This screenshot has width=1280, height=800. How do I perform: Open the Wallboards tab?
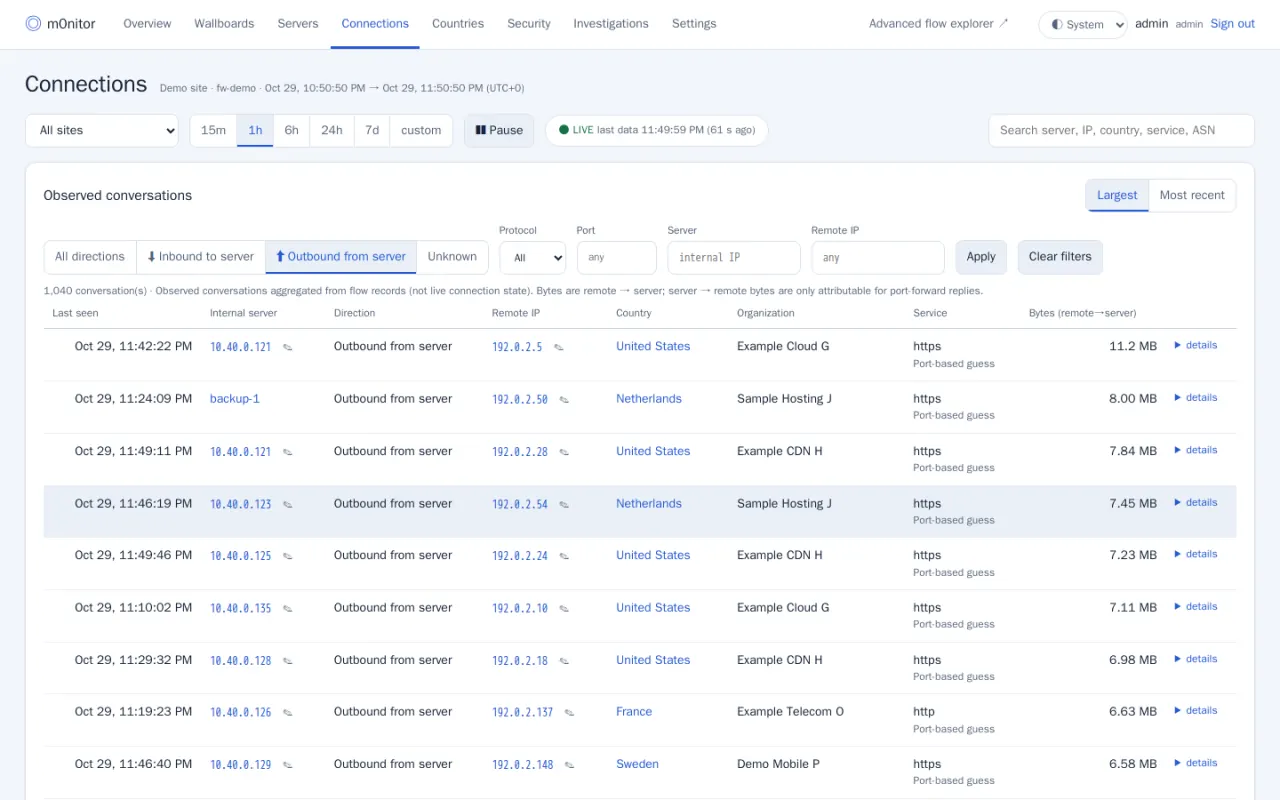(224, 24)
